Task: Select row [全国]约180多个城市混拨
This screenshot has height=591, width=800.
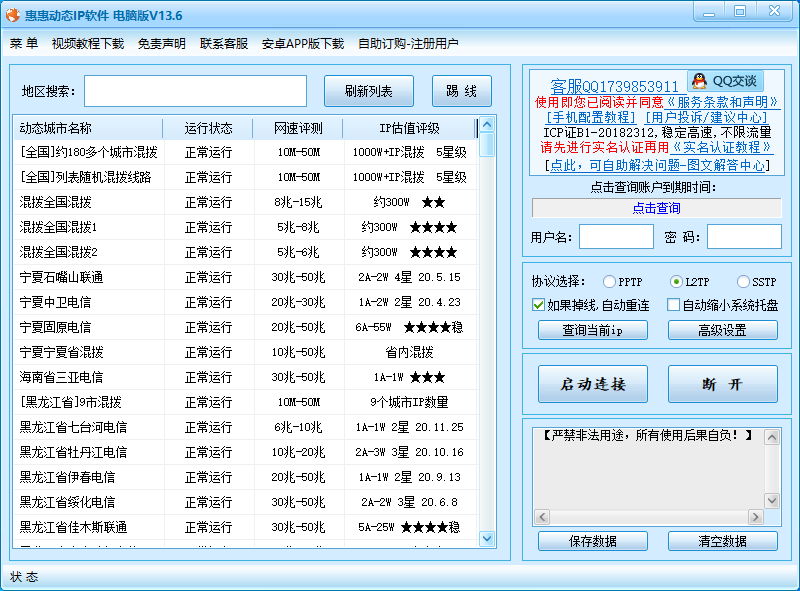Action: [245, 152]
